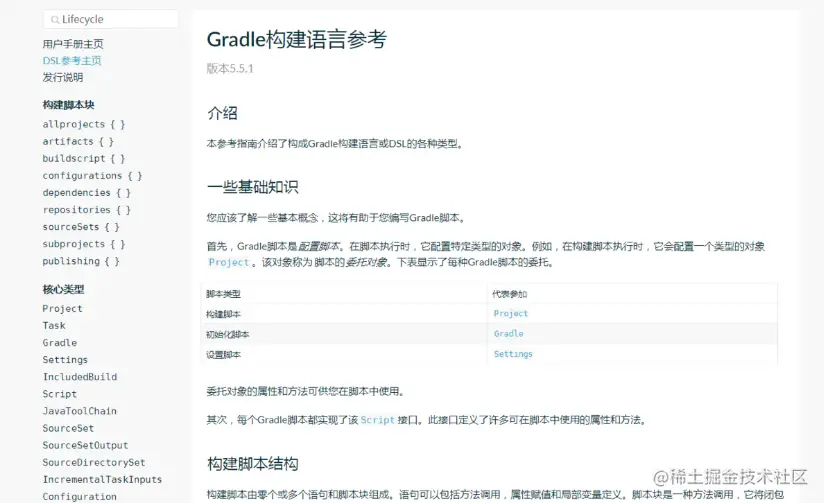Open the 发行说明 link
Image resolution: width=824 pixels, height=503 pixels.
63,77
